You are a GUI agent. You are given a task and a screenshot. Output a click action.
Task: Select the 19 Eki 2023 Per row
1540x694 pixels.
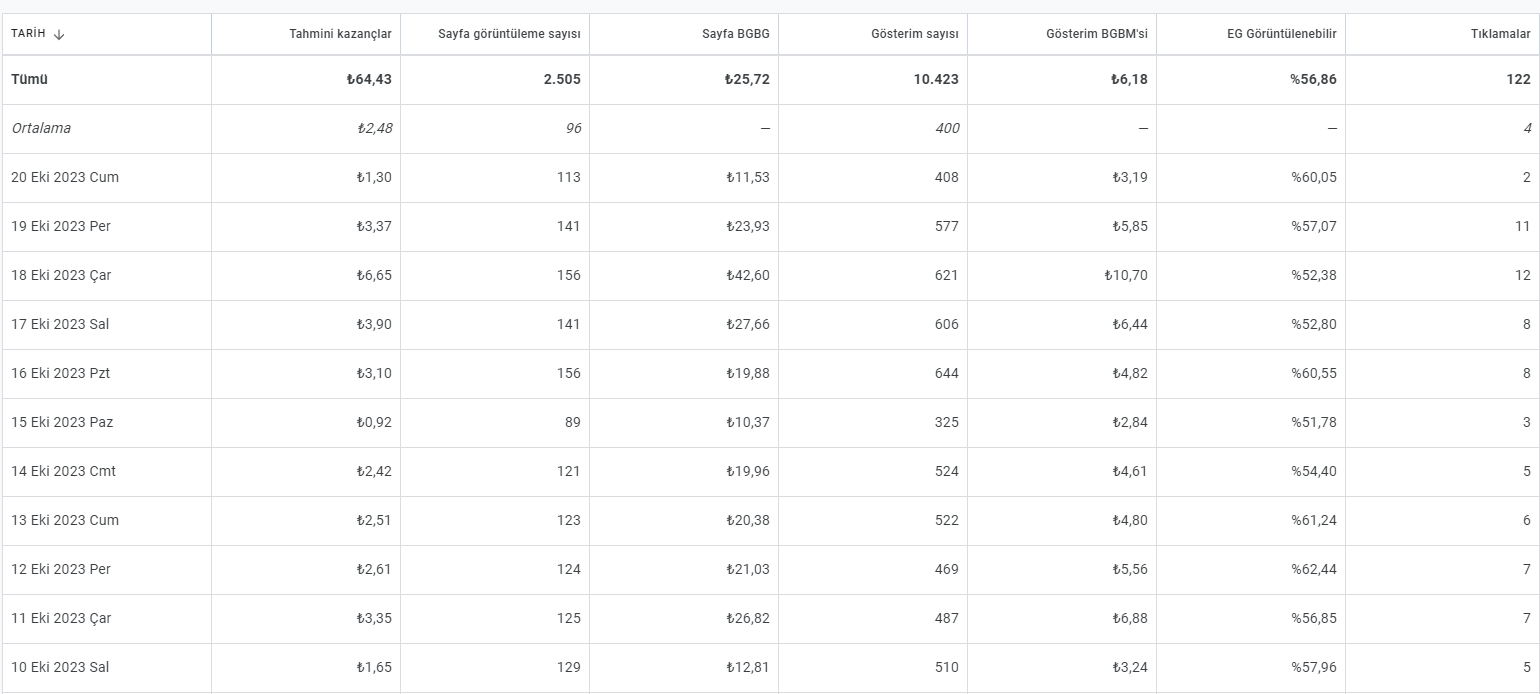770,226
